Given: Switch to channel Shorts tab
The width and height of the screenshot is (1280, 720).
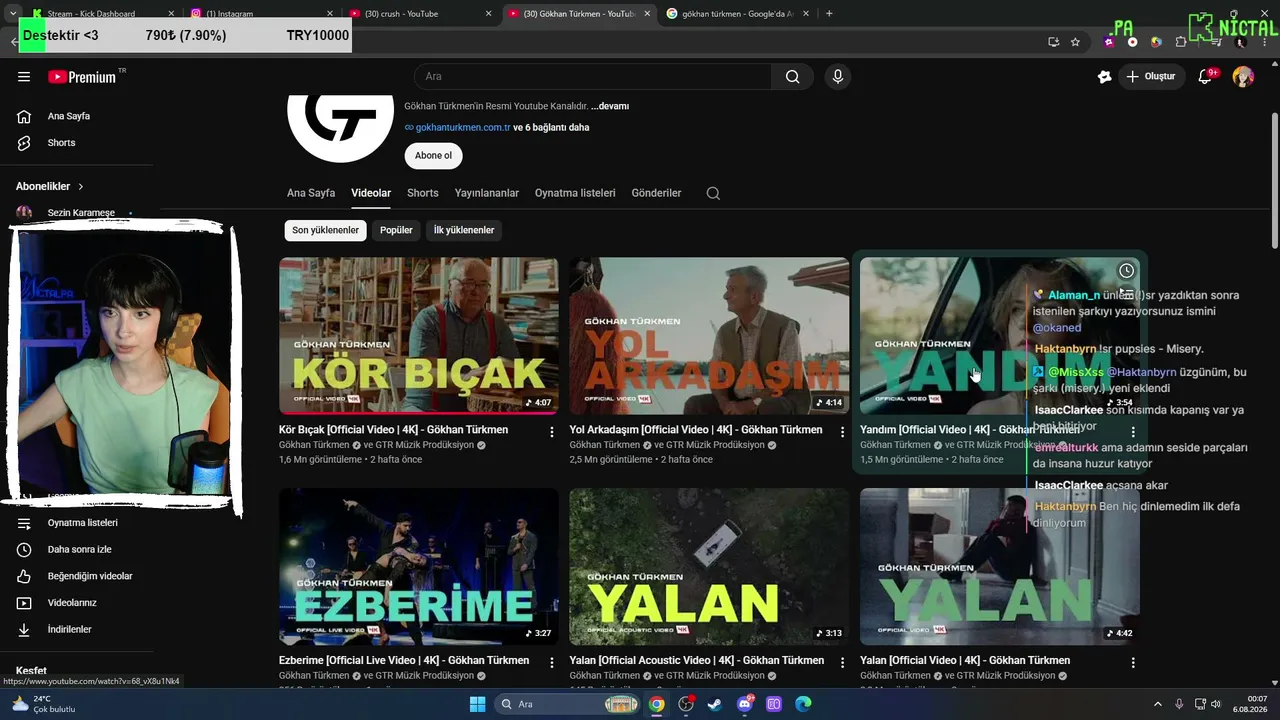Looking at the screenshot, I should pyautogui.click(x=423, y=193).
